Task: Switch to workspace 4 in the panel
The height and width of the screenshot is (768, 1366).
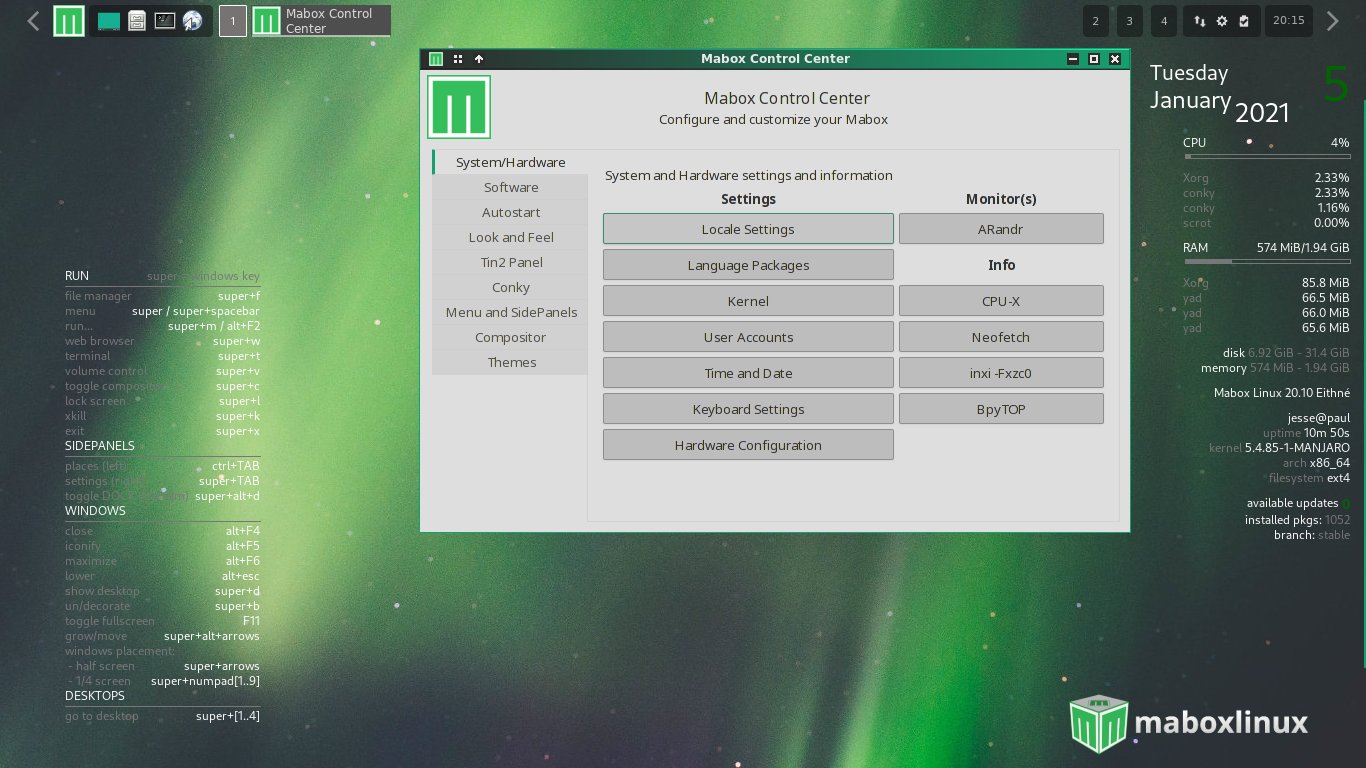Action: point(1163,21)
